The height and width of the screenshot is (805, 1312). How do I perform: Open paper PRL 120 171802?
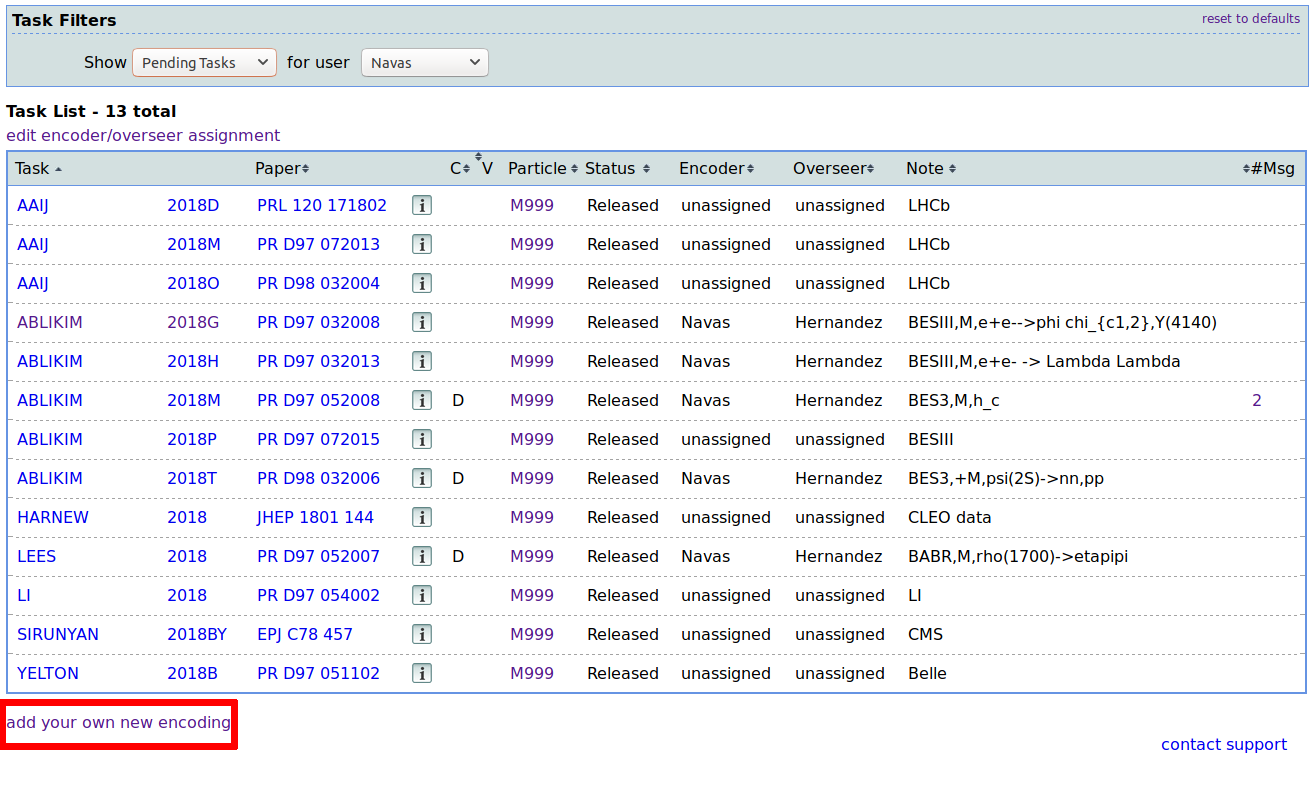click(x=322, y=205)
